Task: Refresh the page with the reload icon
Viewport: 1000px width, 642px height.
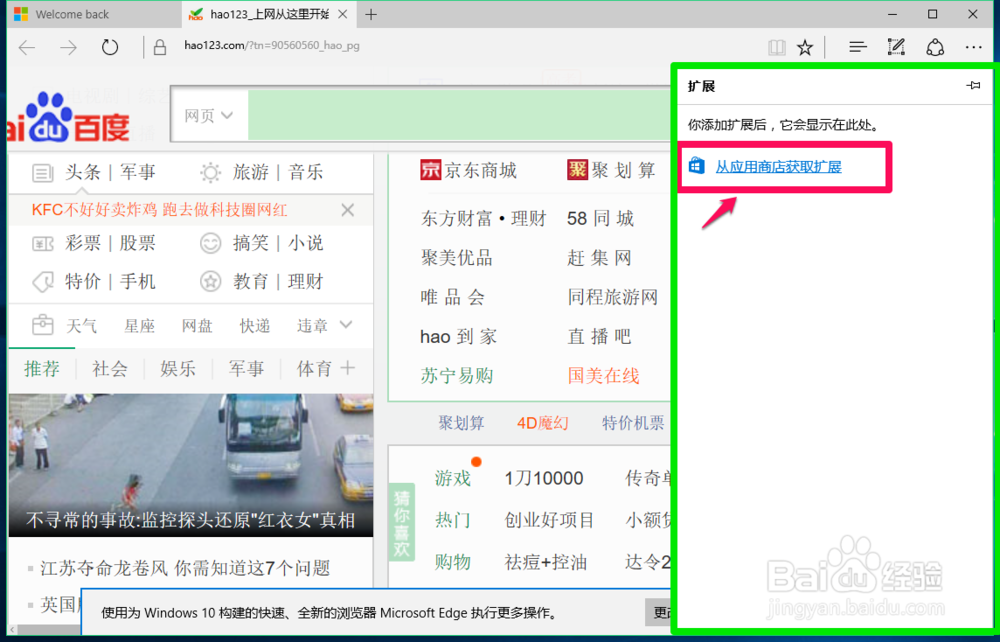Action: tap(110, 47)
